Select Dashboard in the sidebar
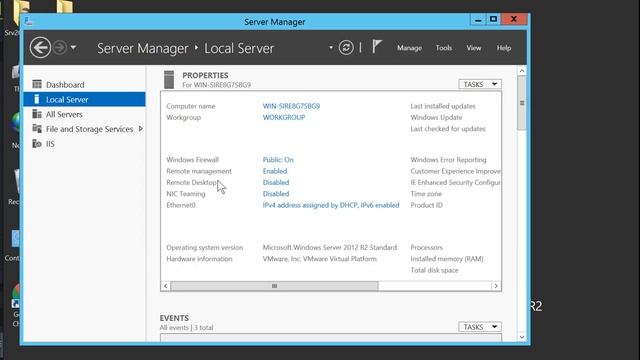This screenshot has width=640, height=360. coord(84,84)
